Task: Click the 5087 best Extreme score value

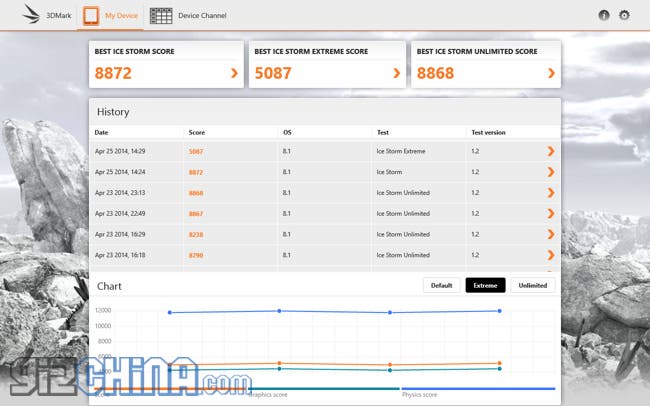Action: tap(273, 73)
